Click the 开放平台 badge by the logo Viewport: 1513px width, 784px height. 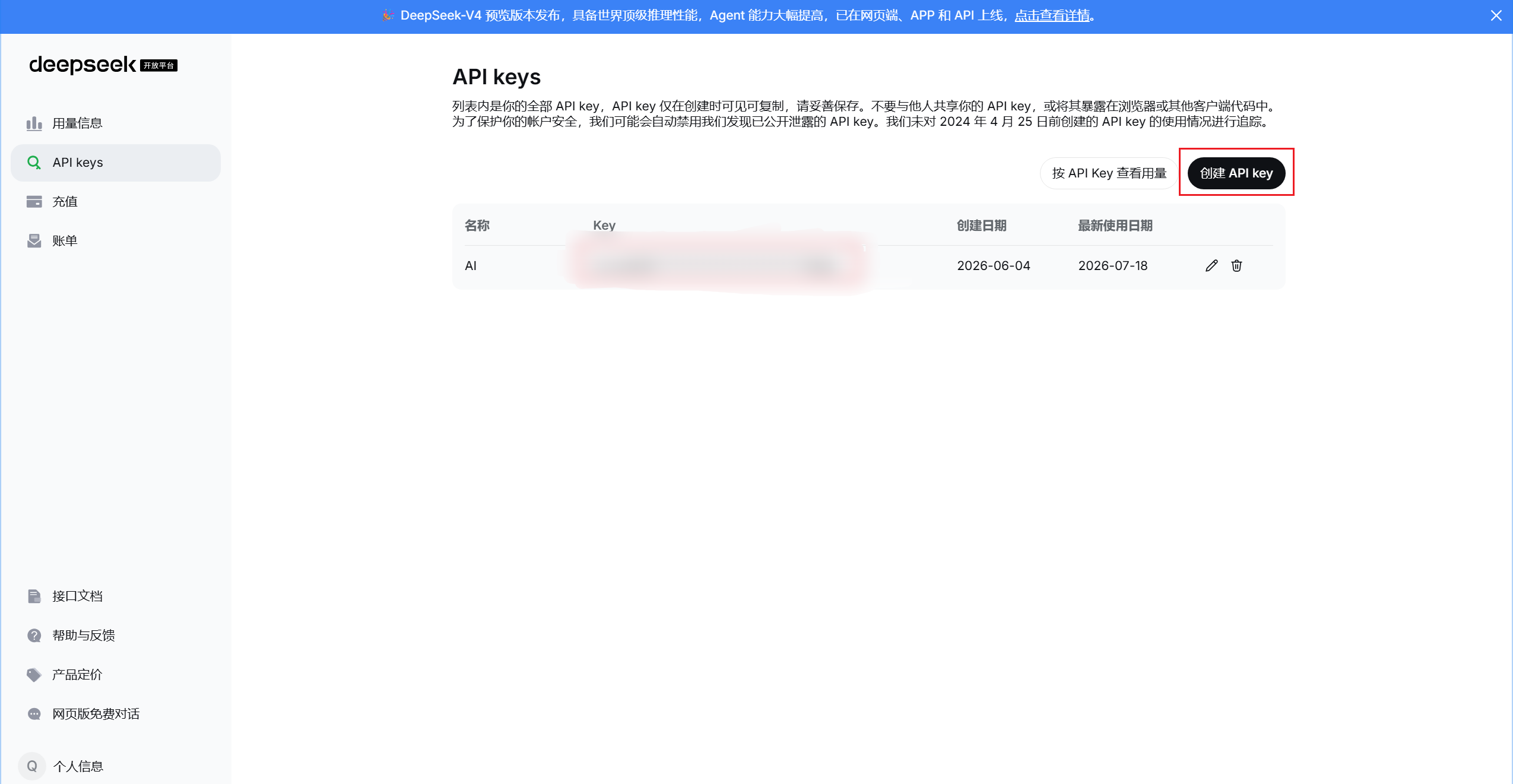[158, 65]
